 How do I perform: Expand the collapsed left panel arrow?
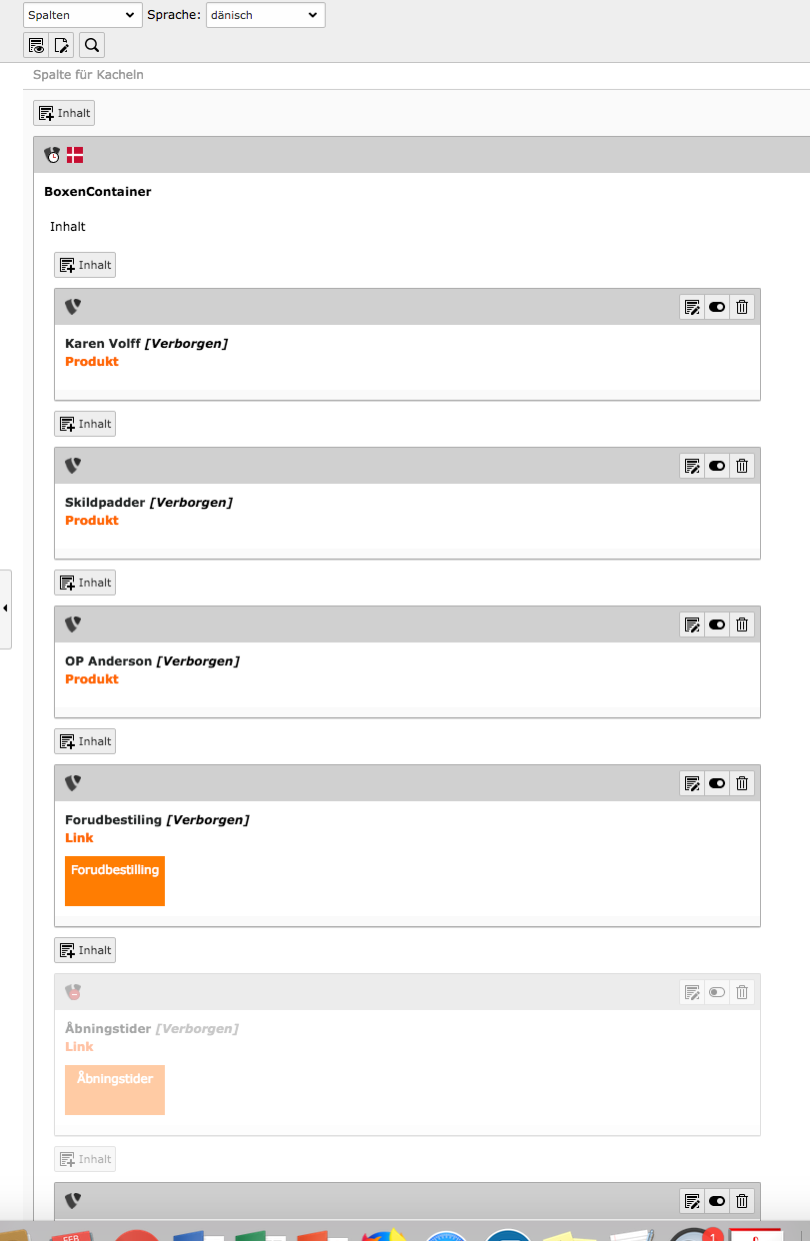[x=5, y=609]
